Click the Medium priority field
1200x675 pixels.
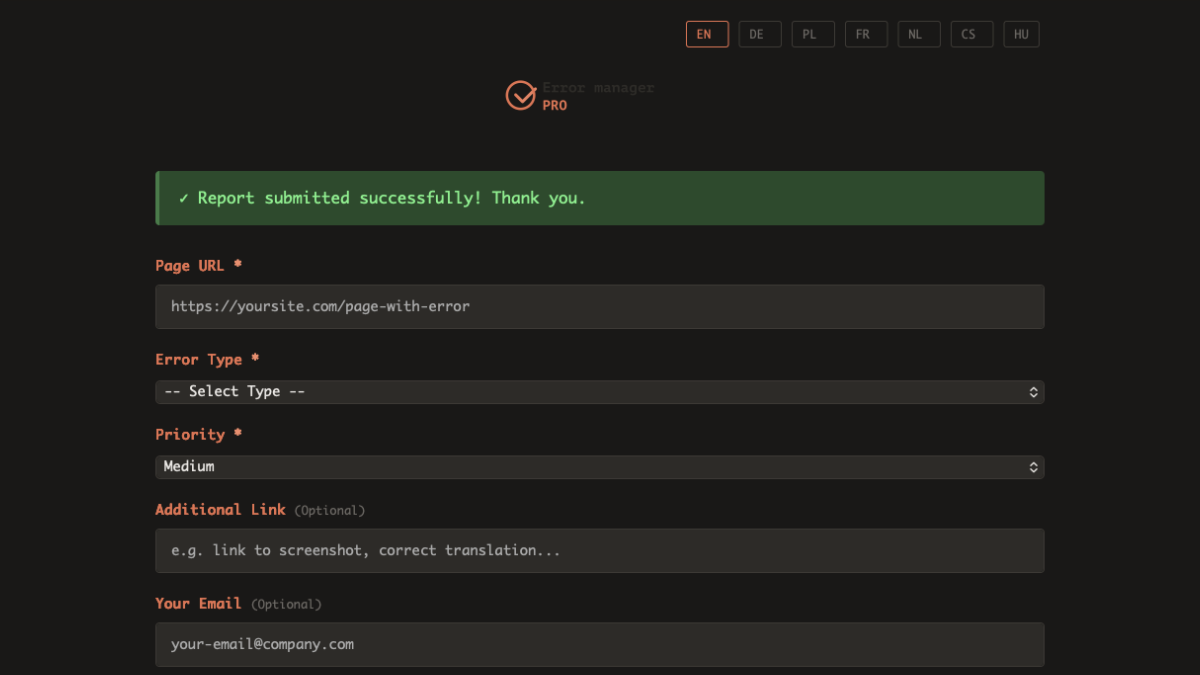coord(600,466)
